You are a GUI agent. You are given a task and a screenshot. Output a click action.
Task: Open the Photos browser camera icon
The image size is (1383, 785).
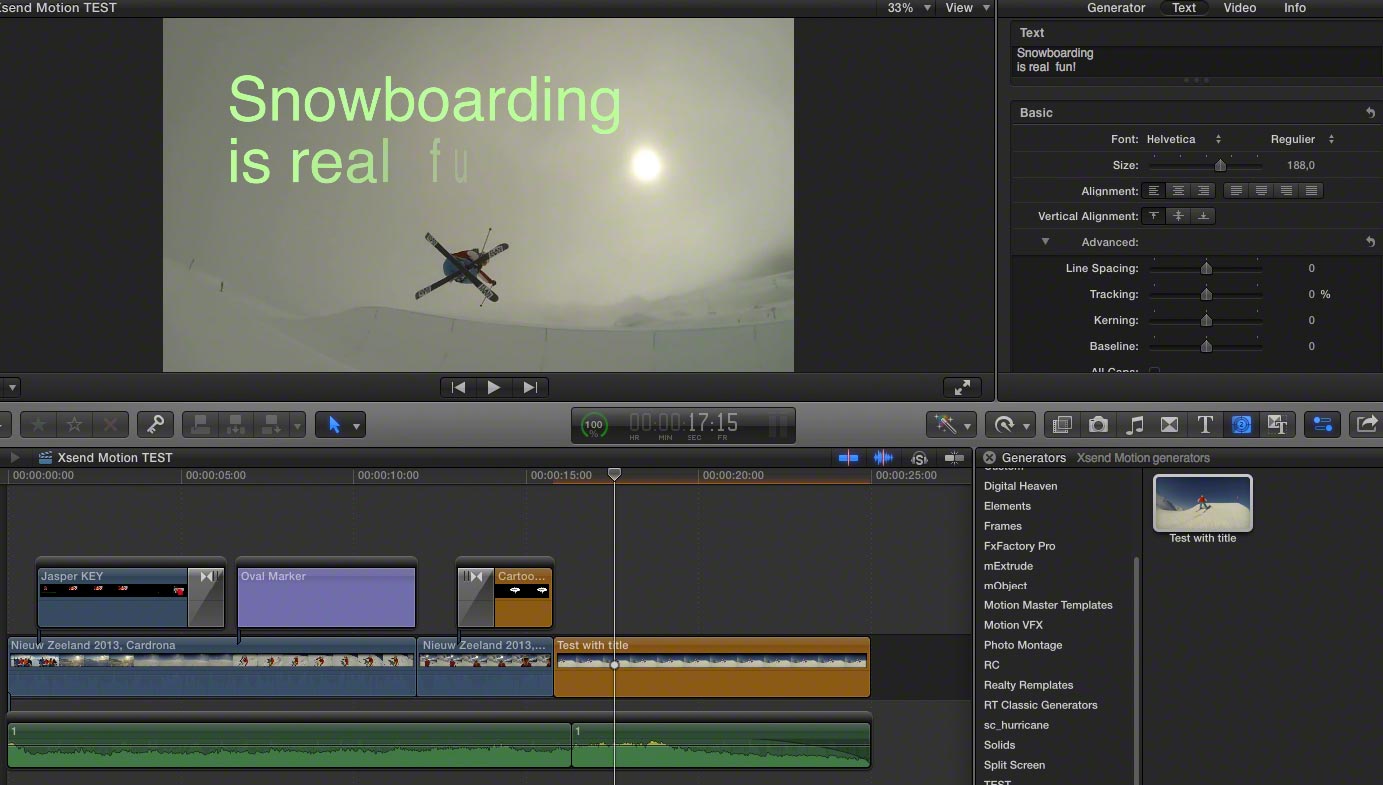[x=1098, y=425]
